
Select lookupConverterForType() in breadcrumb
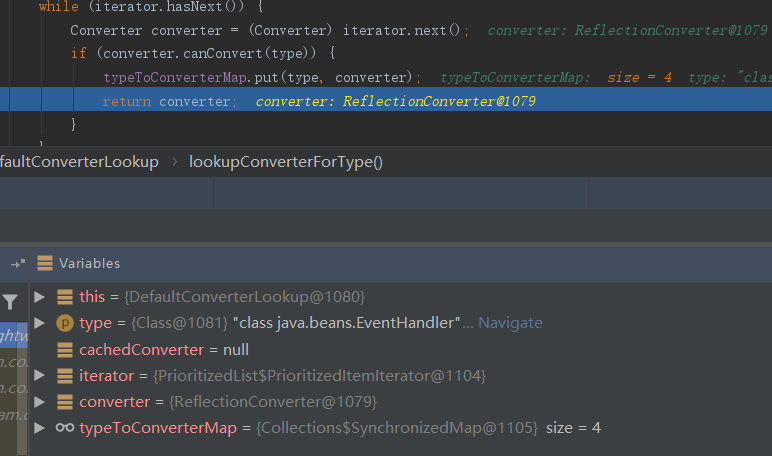point(286,162)
